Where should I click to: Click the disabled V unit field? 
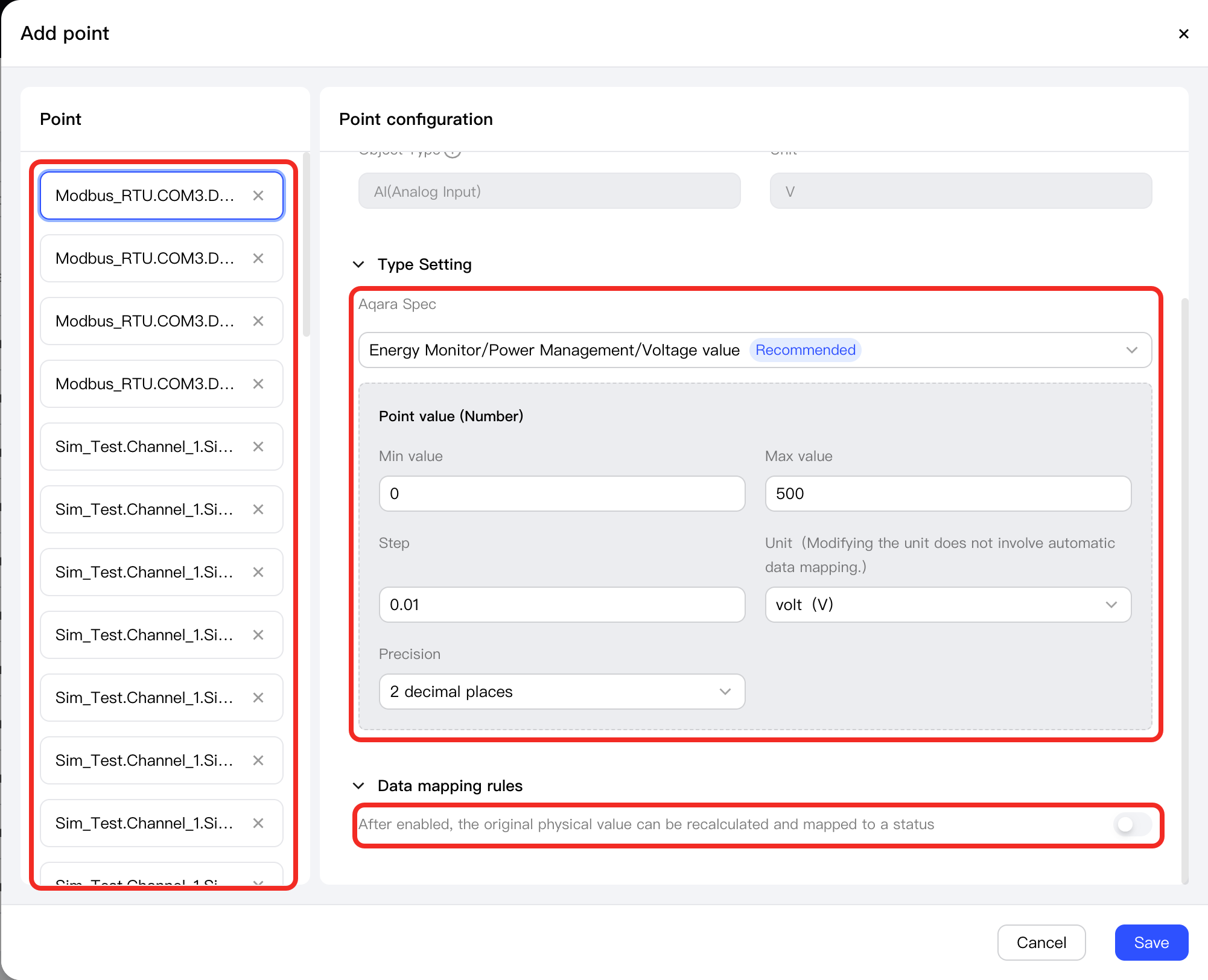coord(961,191)
